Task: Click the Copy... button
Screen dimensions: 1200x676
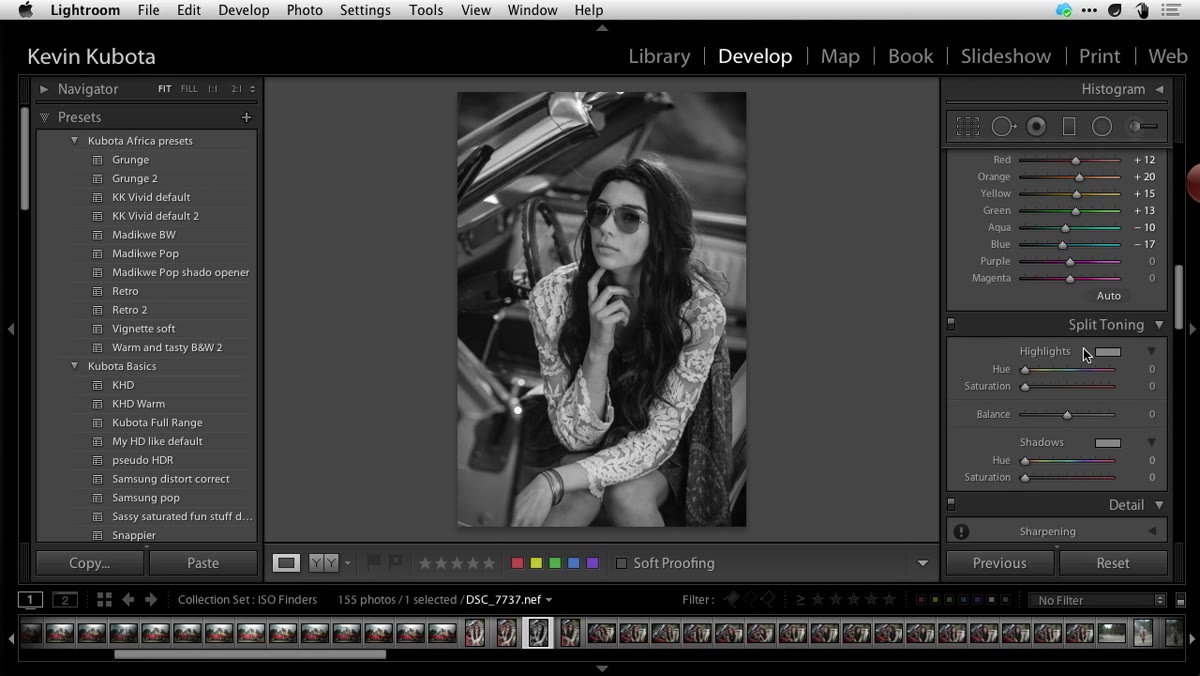Action: pyautogui.click(x=89, y=563)
